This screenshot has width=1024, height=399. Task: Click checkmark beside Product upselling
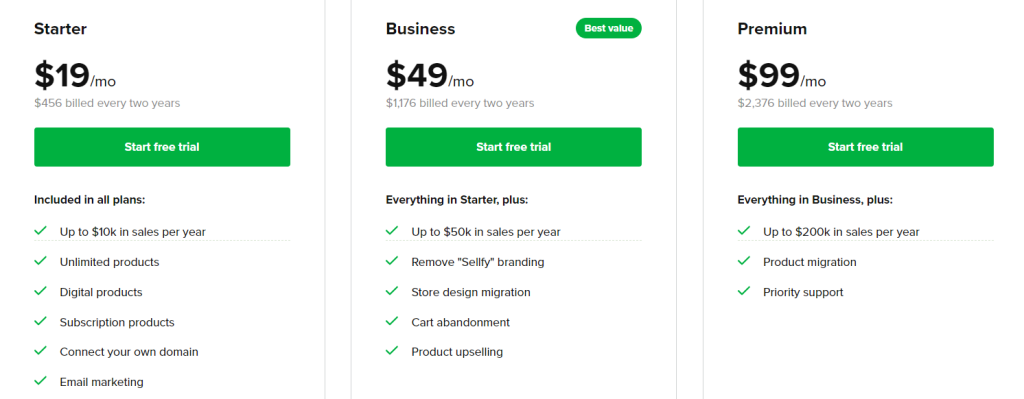coord(392,351)
